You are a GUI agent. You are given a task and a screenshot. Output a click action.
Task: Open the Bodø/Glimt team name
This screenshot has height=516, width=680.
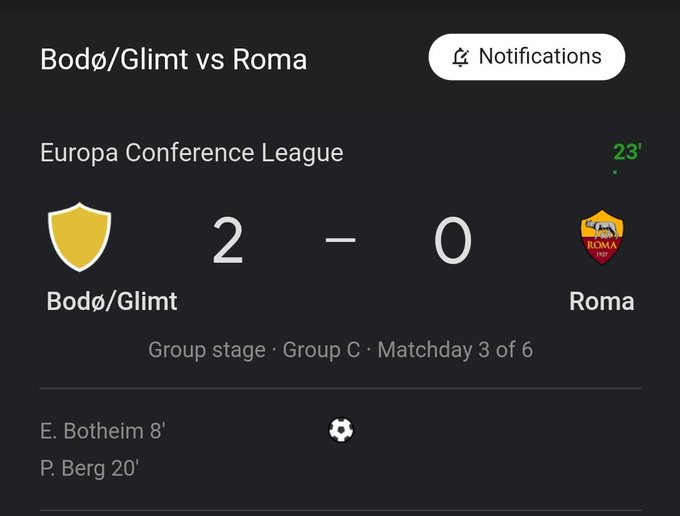[x=112, y=301]
